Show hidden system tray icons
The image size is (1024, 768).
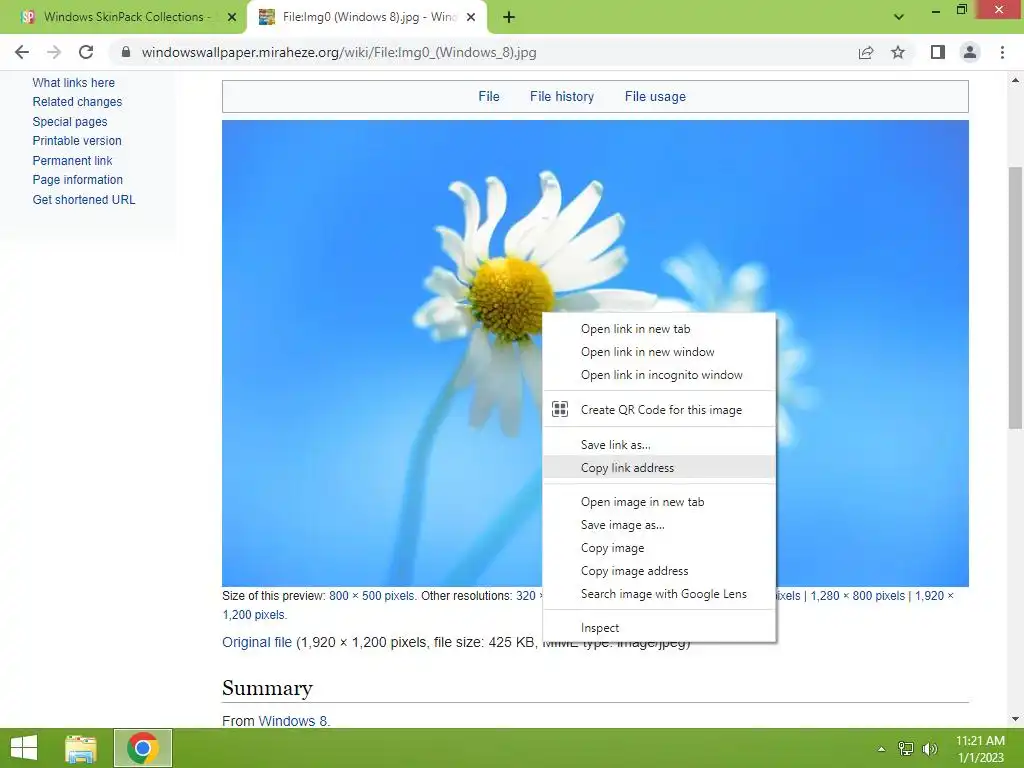[881, 749]
